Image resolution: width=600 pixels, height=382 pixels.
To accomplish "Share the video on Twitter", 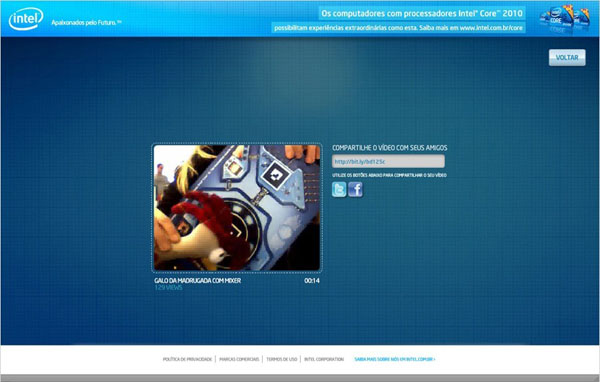I will [x=339, y=189].
